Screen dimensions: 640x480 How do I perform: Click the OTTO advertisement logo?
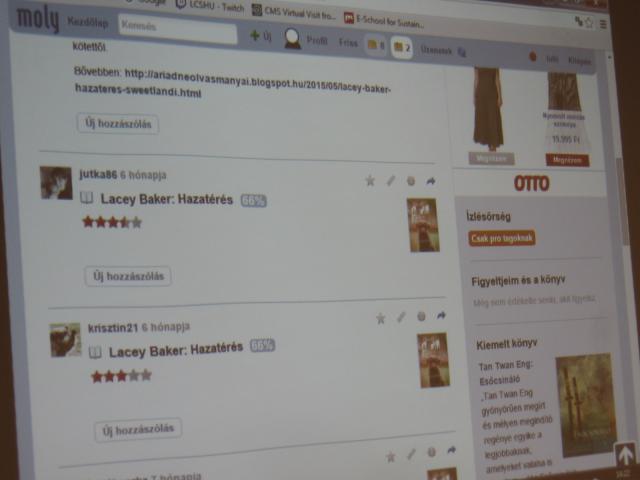click(x=531, y=183)
